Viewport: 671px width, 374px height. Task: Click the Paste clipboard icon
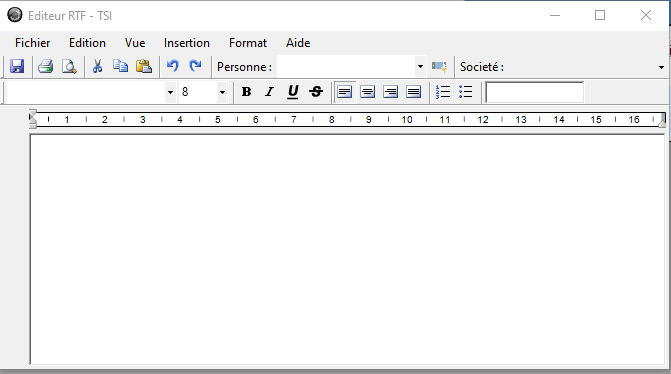[x=144, y=66]
